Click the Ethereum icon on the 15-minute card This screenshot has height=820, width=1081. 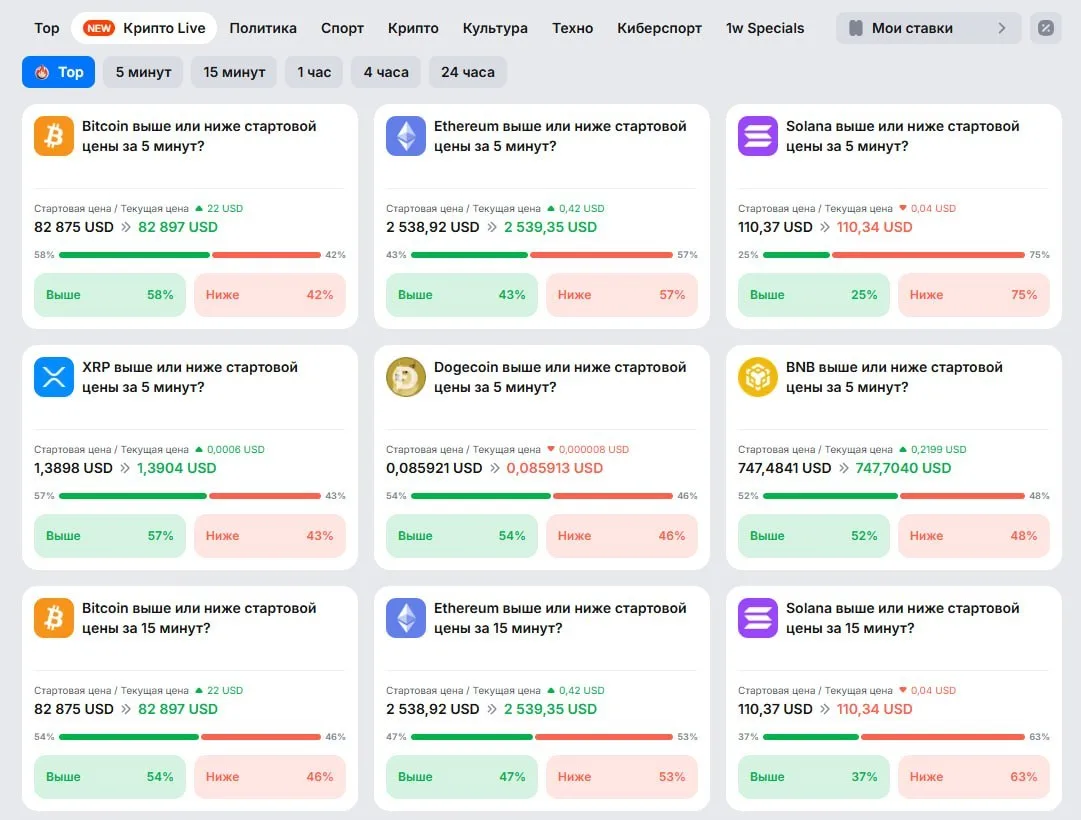406,618
